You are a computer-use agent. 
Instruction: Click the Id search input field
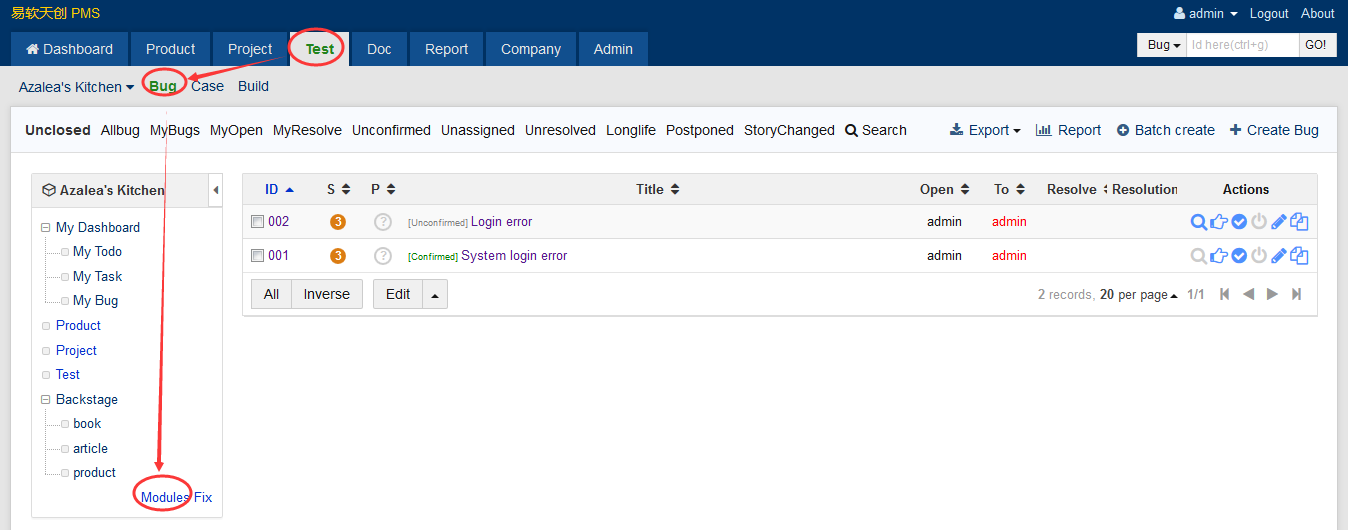click(1242, 45)
